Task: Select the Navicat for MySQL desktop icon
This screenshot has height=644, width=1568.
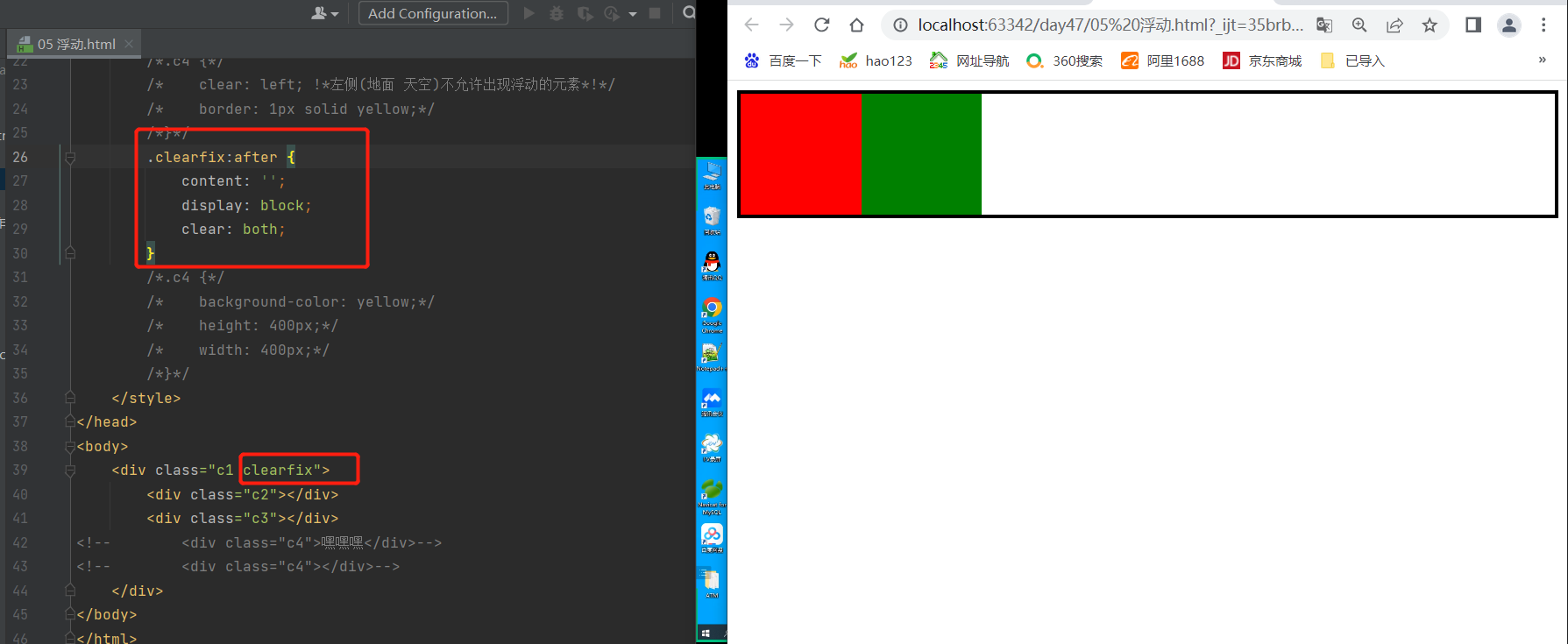Action: coord(712,497)
